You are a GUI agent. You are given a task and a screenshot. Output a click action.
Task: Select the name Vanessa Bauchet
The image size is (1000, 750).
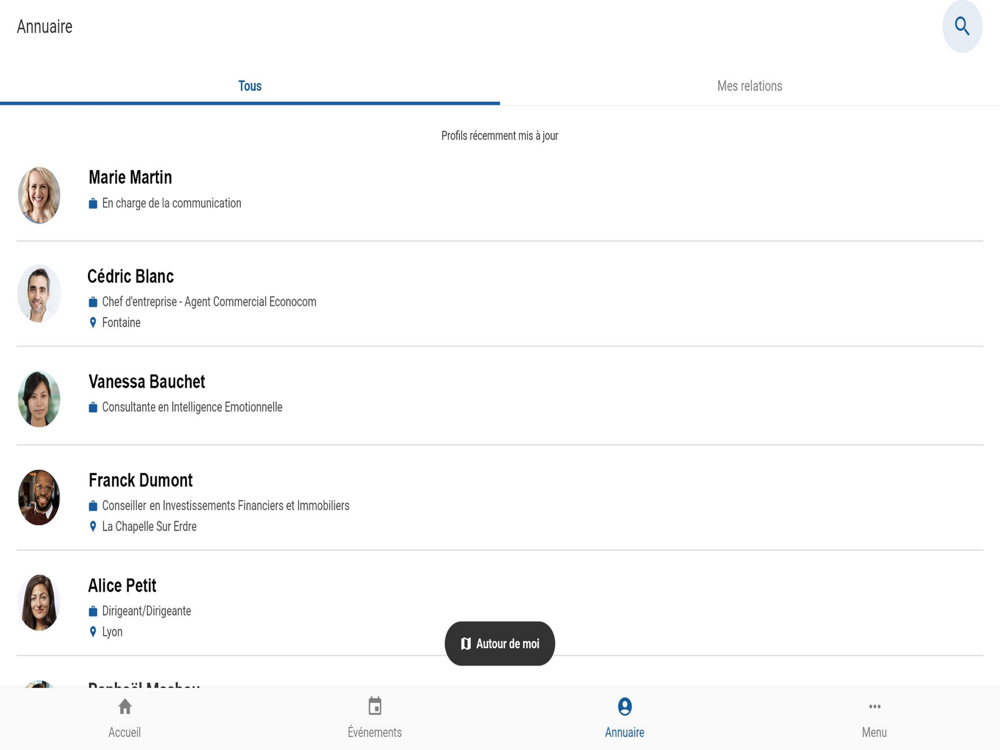pyautogui.click(x=147, y=381)
